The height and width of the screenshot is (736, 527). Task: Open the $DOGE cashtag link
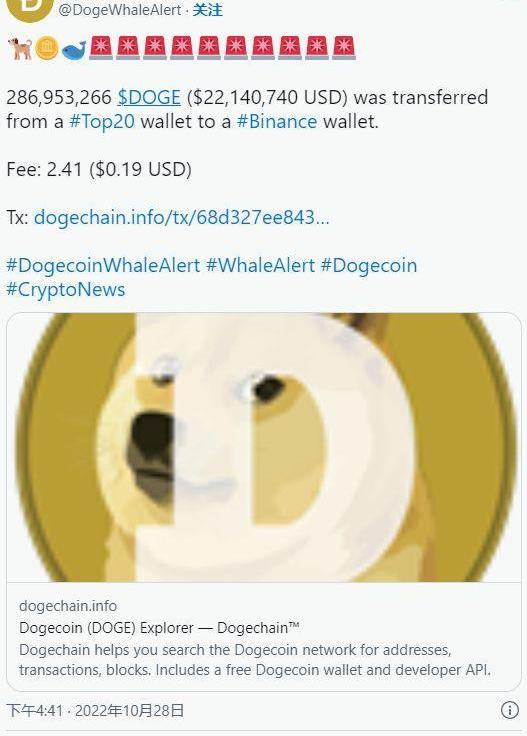tap(149, 97)
